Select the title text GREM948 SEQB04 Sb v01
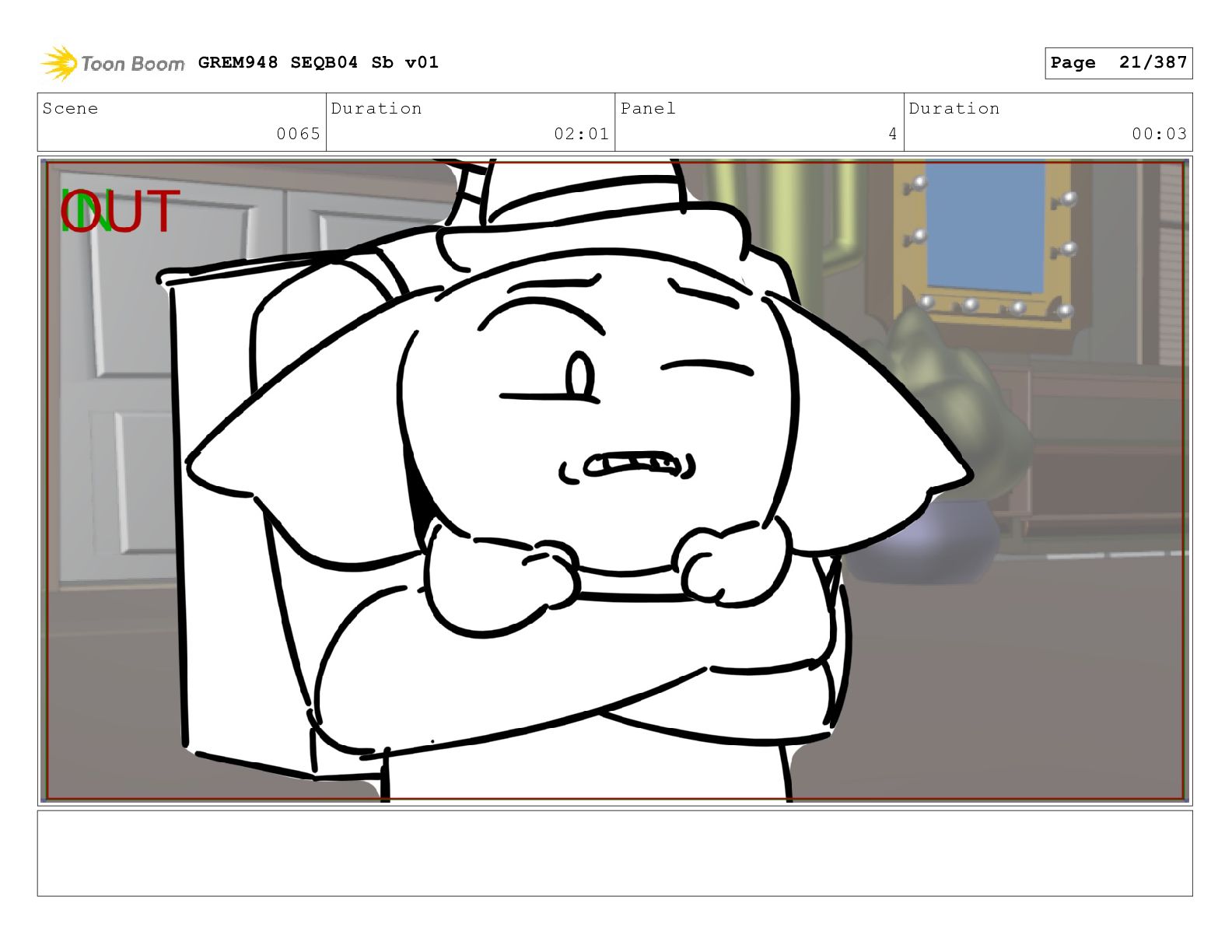The image size is (1232, 952). [318, 62]
